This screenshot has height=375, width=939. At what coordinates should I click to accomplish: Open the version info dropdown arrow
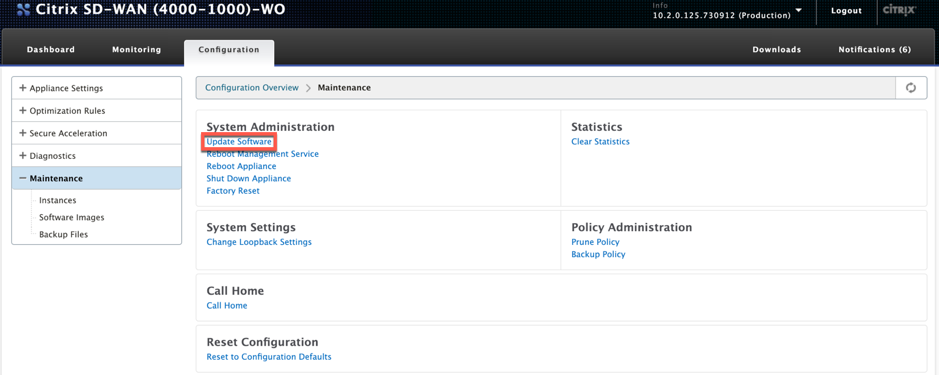click(x=798, y=11)
